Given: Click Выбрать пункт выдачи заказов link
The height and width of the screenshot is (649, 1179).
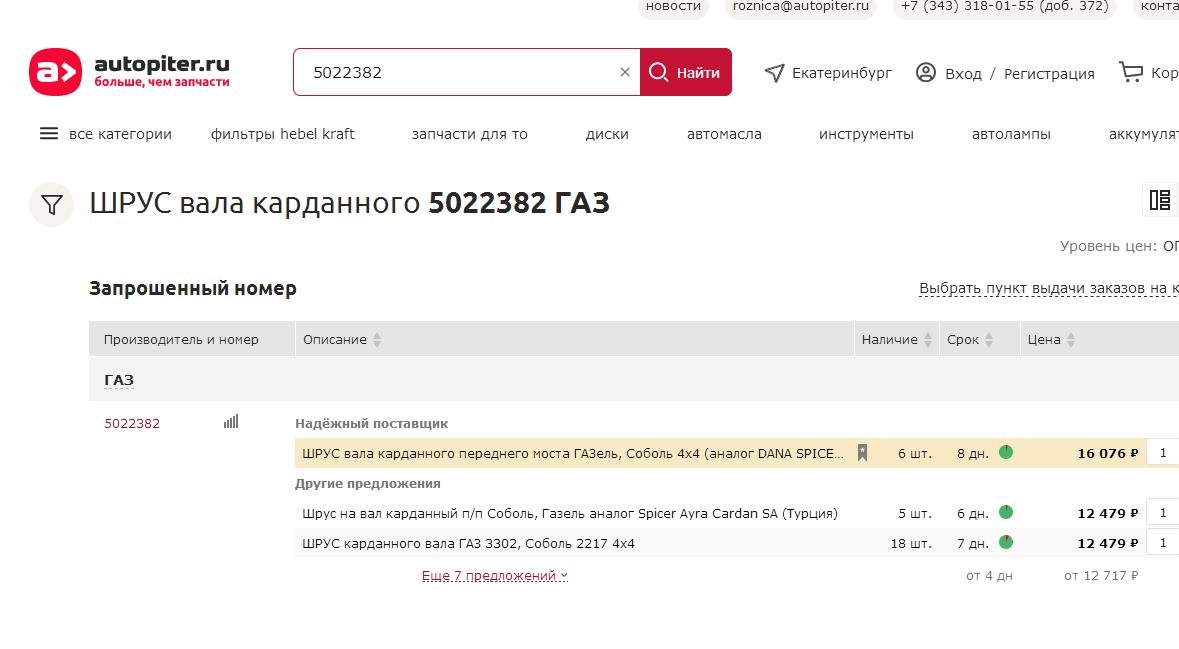Looking at the screenshot, I should click(1049, 288).
